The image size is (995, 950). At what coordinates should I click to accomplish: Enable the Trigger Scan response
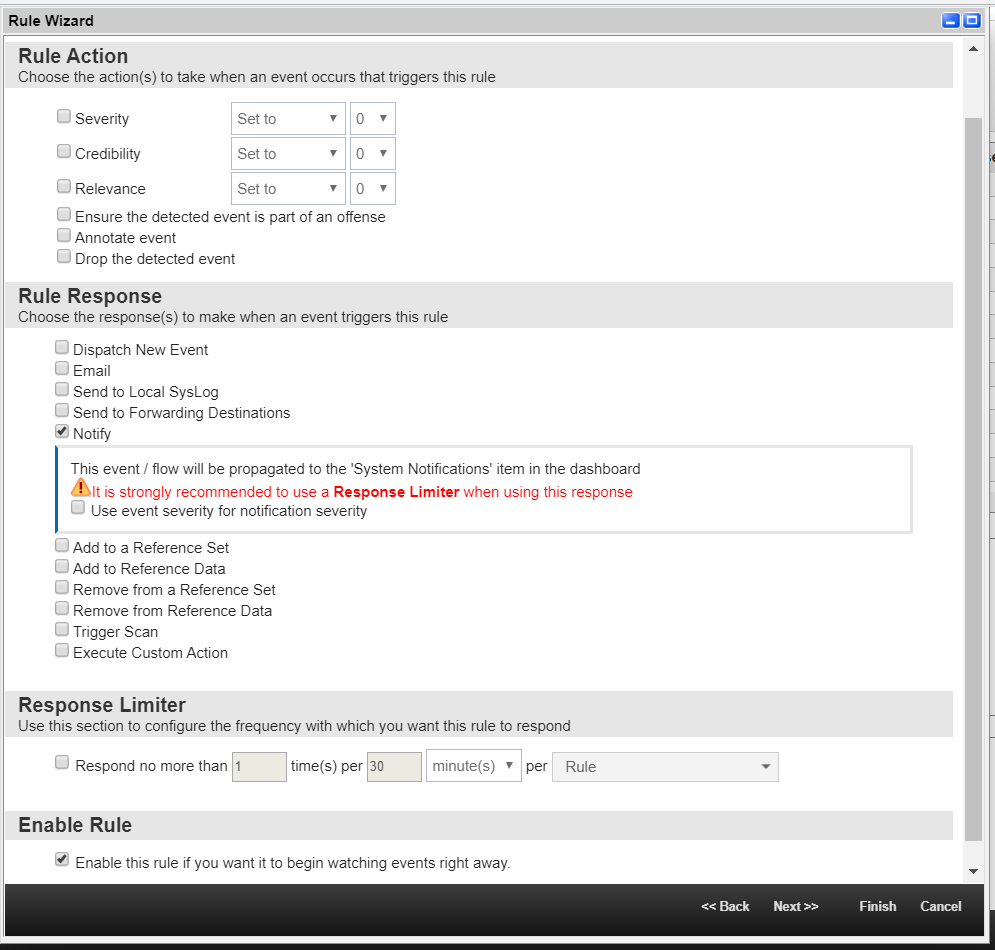click(x=61, y=629)
